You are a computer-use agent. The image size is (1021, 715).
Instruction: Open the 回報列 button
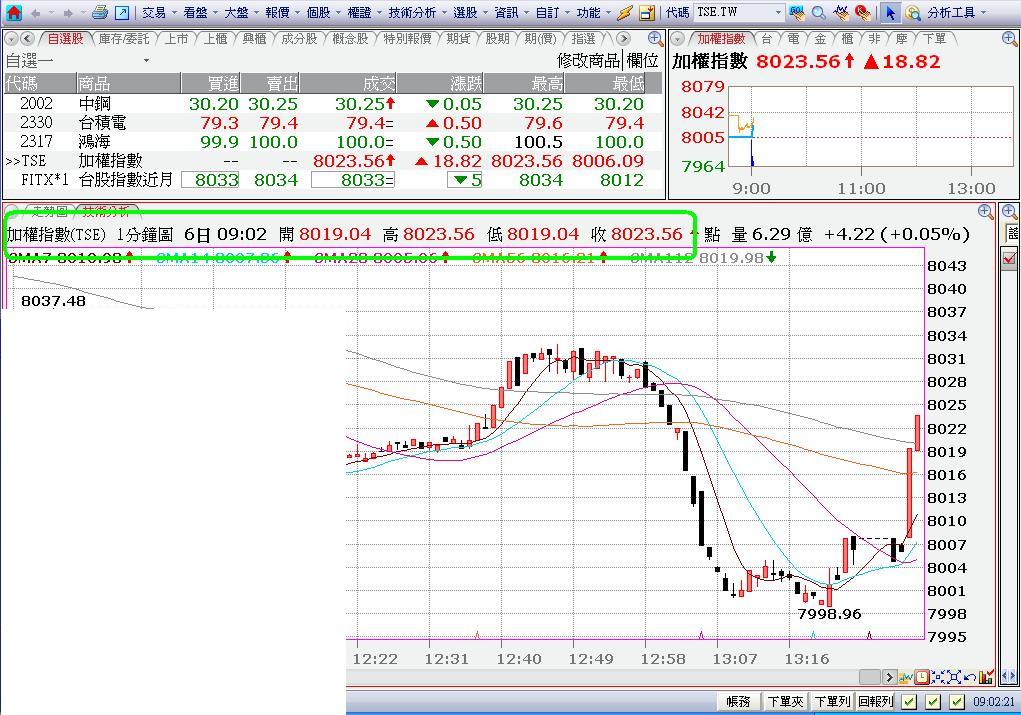(x=875, y=701)
